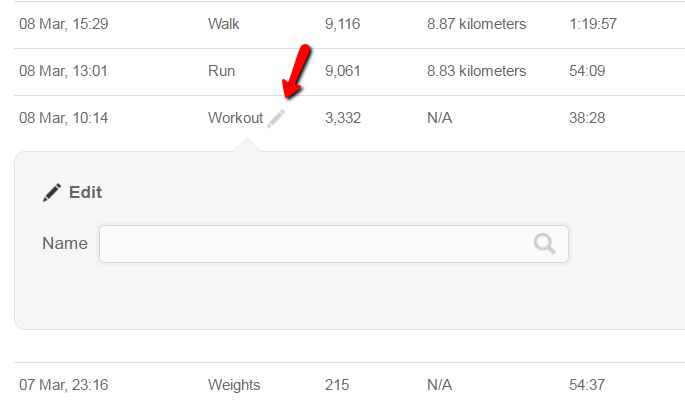
Task: Click the 08 Mar, 10:14 date
Action: click(64, 118)
